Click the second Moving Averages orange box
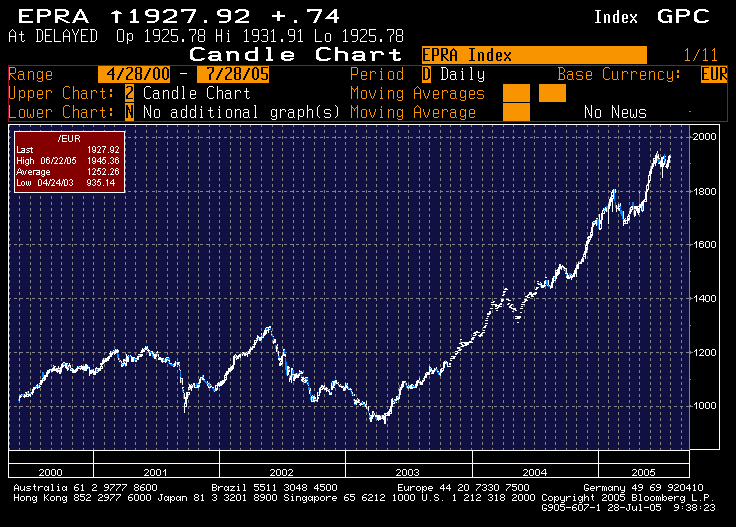 pyautogui.click(x=552, y=93)
